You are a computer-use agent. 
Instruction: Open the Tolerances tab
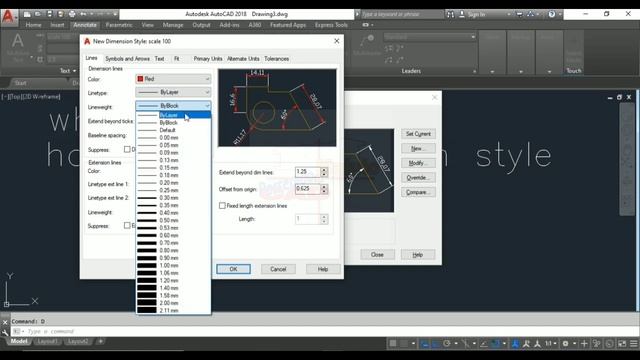tap(276, 59)
